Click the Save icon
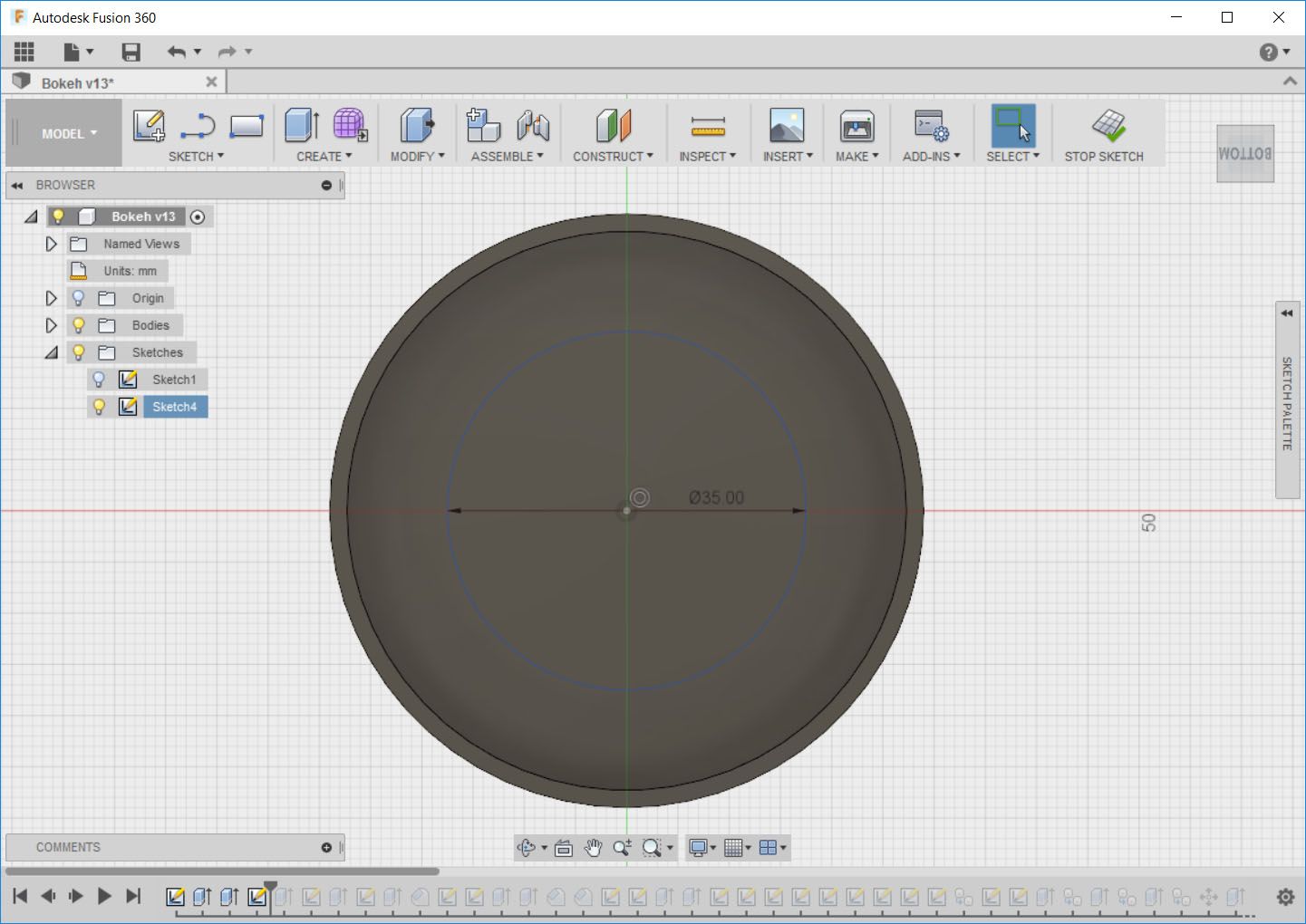 click(x=131, y=53)
